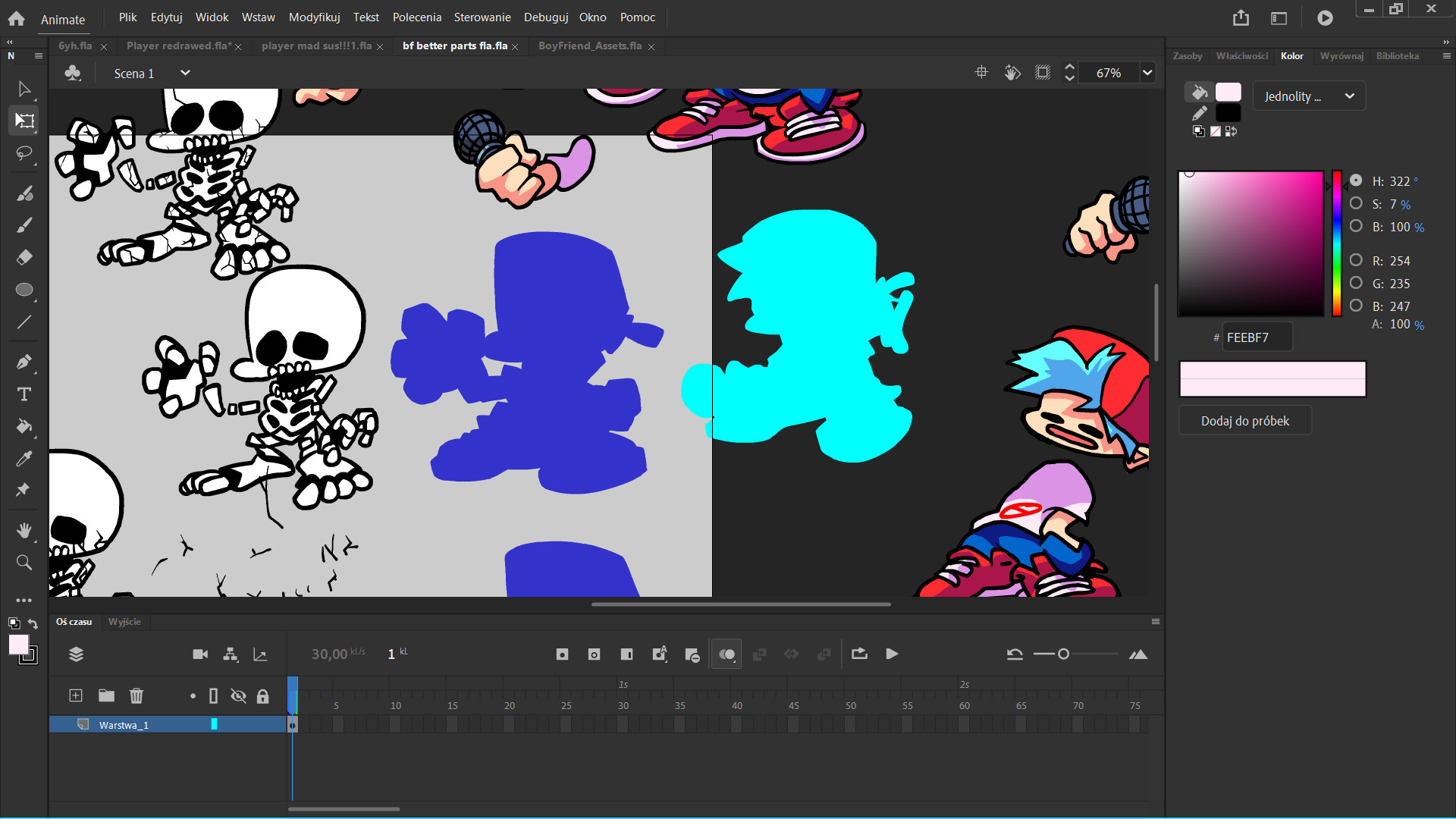Select the Eraser tool
1456x819 pixels.
[24, 257]
